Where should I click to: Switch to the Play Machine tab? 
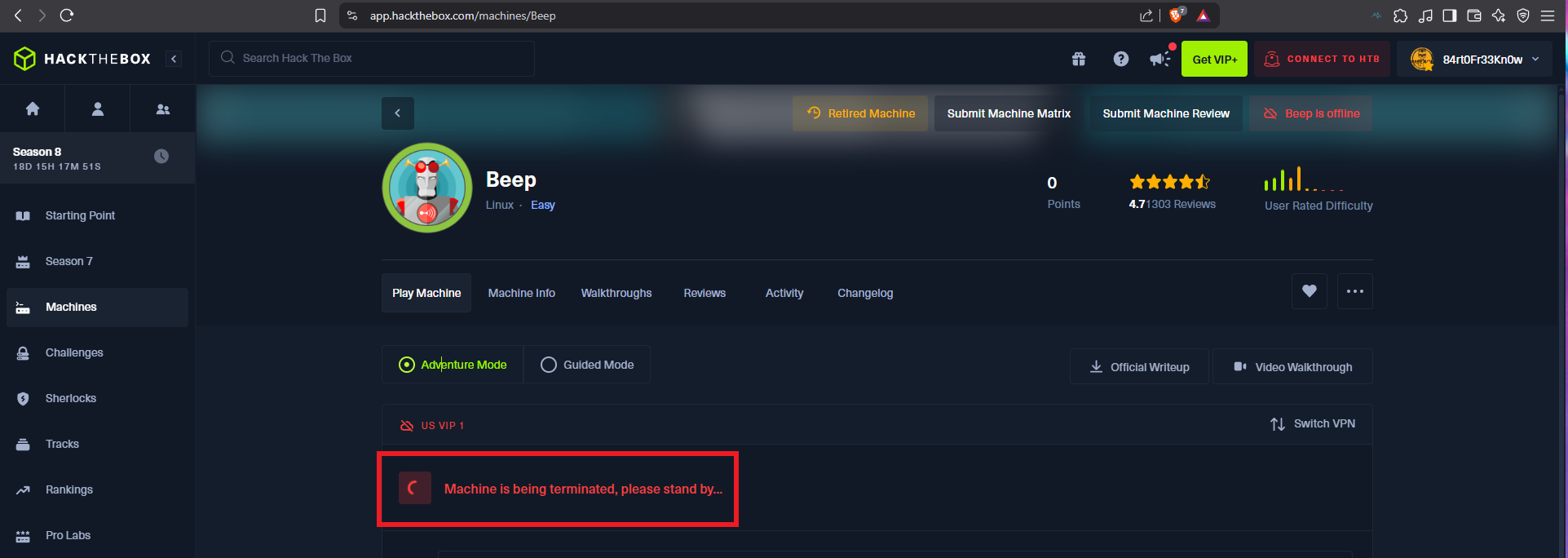(426, 293)
